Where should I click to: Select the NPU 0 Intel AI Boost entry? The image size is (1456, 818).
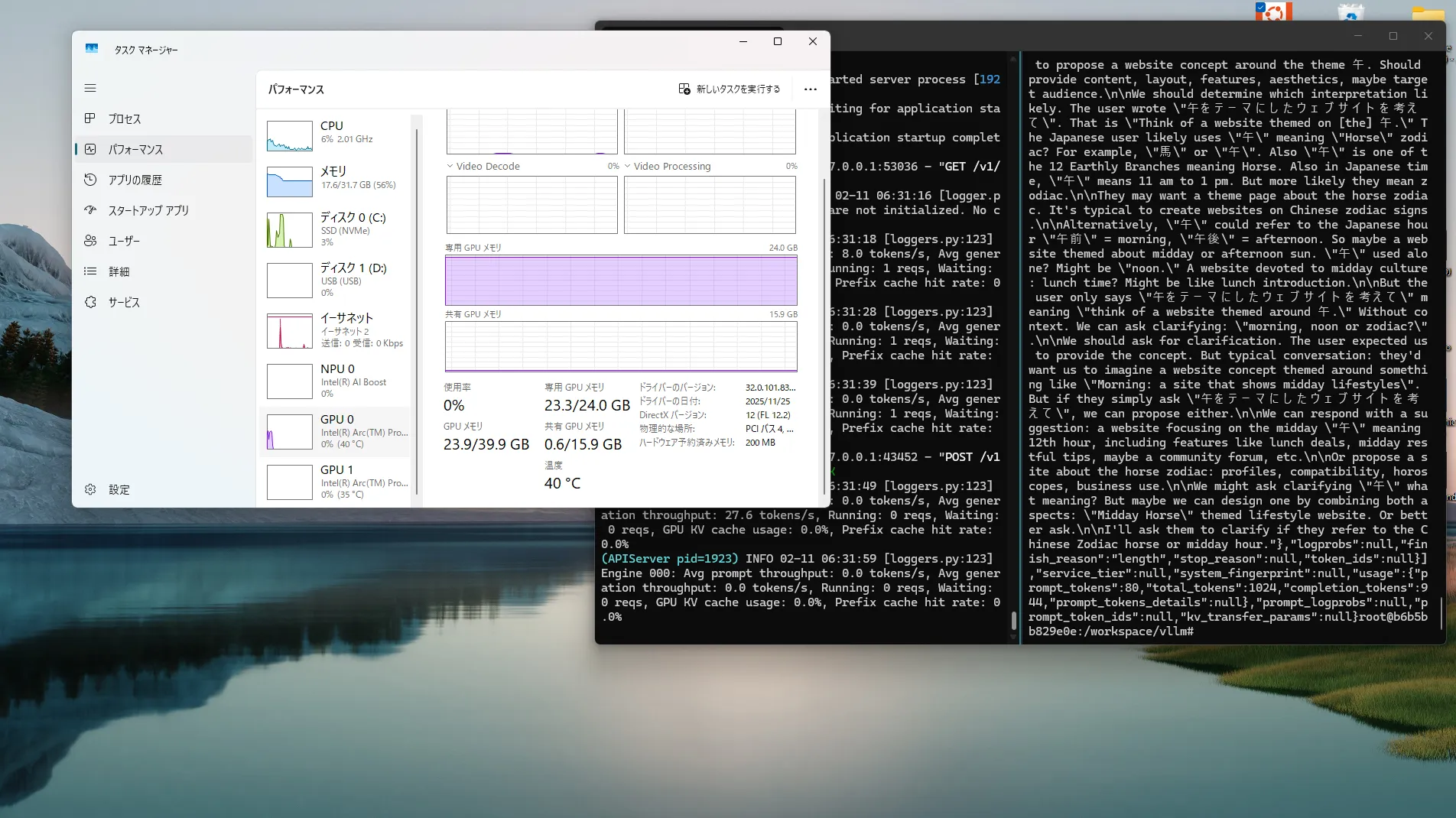click(x=336, y=381)
